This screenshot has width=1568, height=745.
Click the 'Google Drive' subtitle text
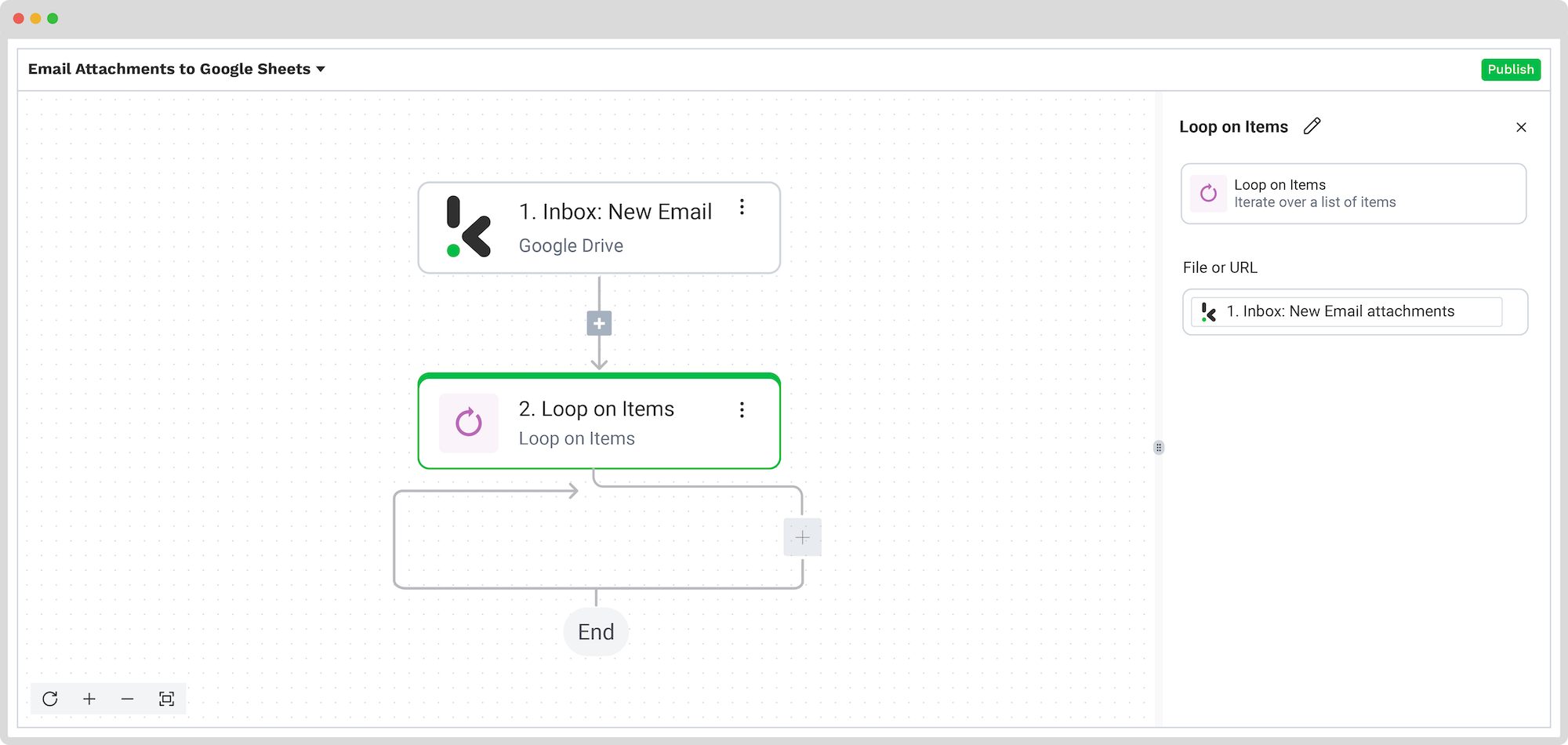tap(571, 245)
